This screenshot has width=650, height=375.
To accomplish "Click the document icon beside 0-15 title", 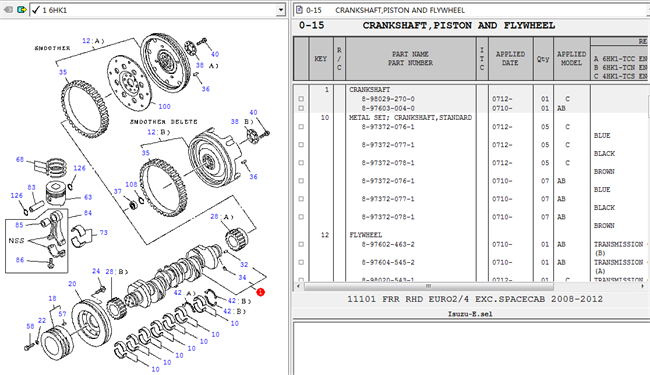I will tap(299, 10).
